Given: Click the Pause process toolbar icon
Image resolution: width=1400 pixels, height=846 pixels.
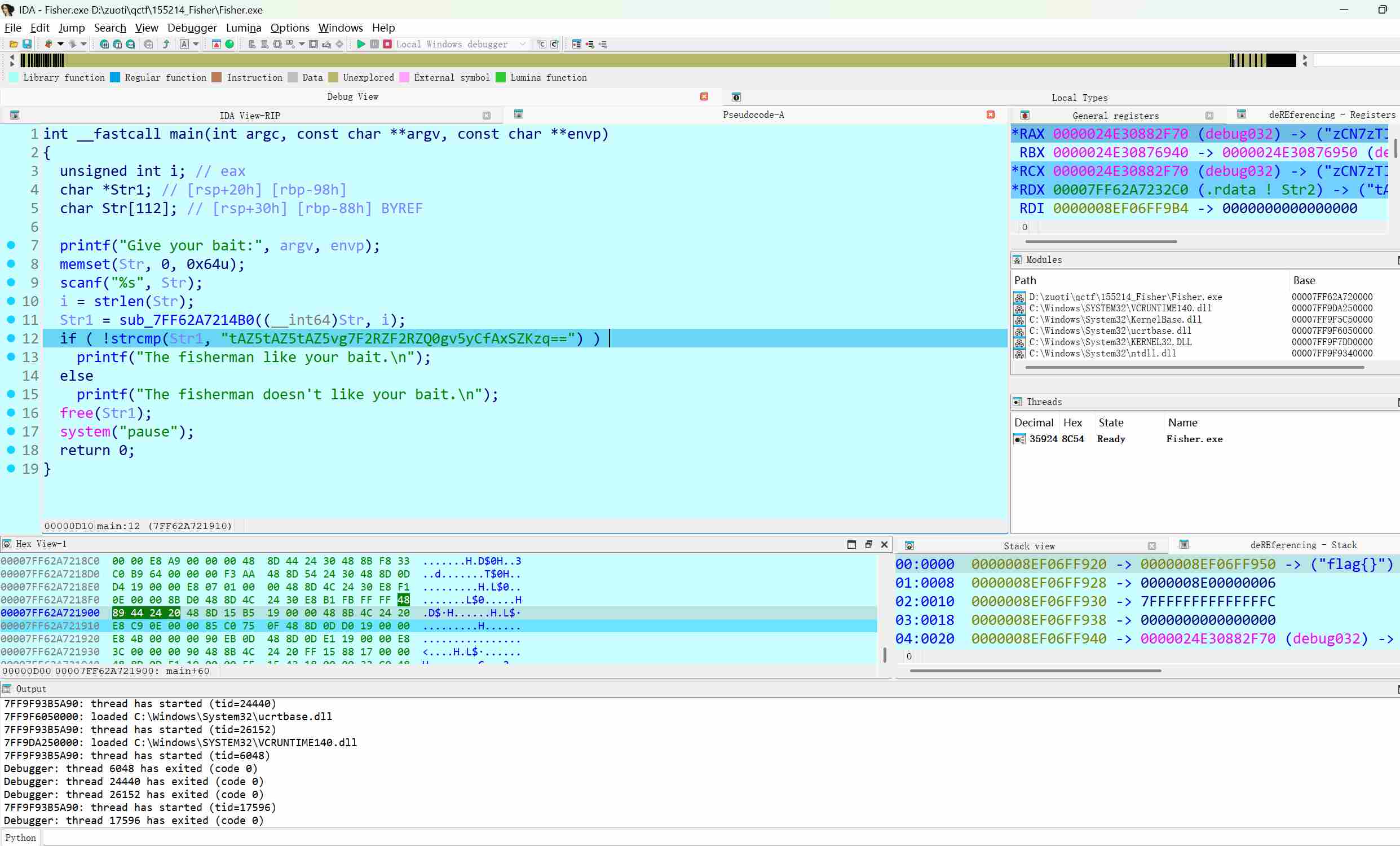Looking at the screenshot, I should pyautogui.click(x=374, y=44).
